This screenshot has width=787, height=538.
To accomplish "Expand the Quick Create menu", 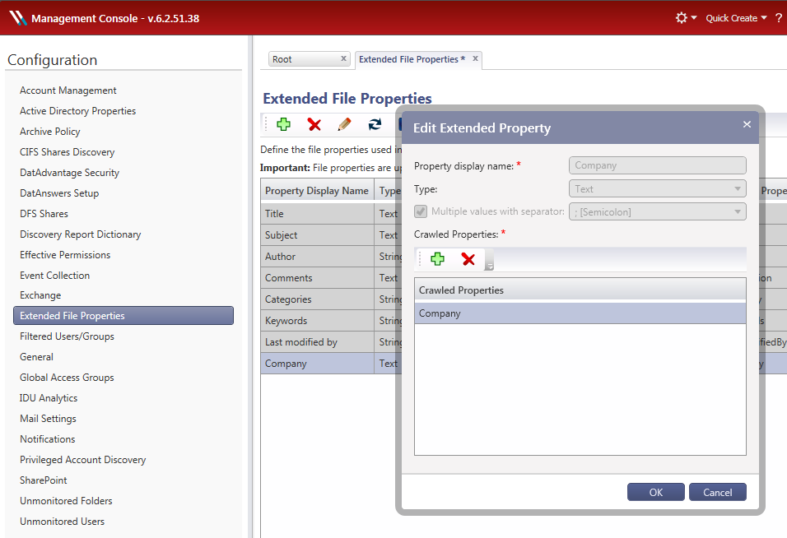I will coord(736,18).
